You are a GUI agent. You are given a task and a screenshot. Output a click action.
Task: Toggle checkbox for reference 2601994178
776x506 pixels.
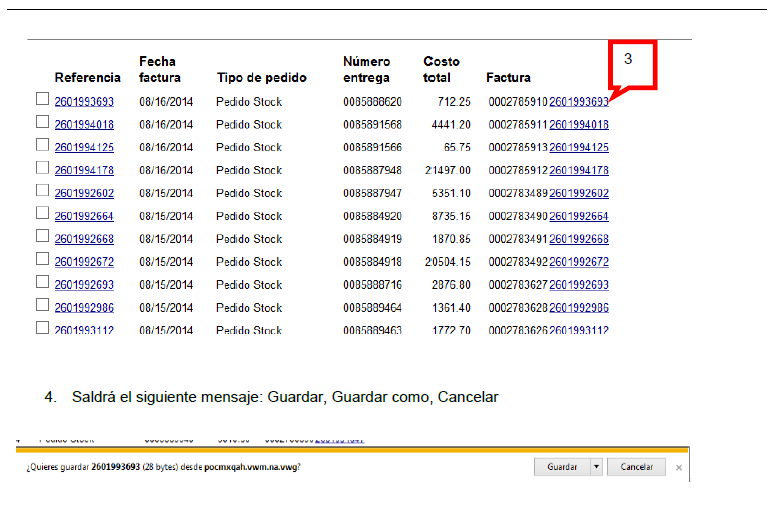click(x=42, y=167)
